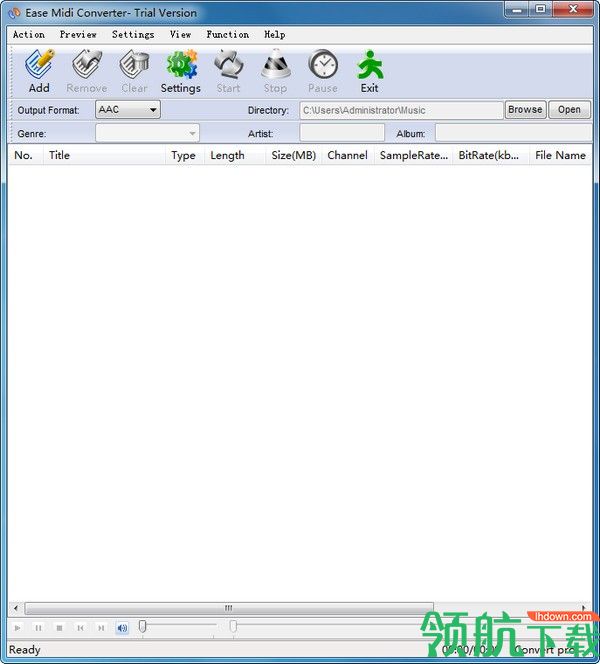Screen dimensions: 600x664
Task: Maximize the Ease Midi Converter window
Action: coord(541,9)
